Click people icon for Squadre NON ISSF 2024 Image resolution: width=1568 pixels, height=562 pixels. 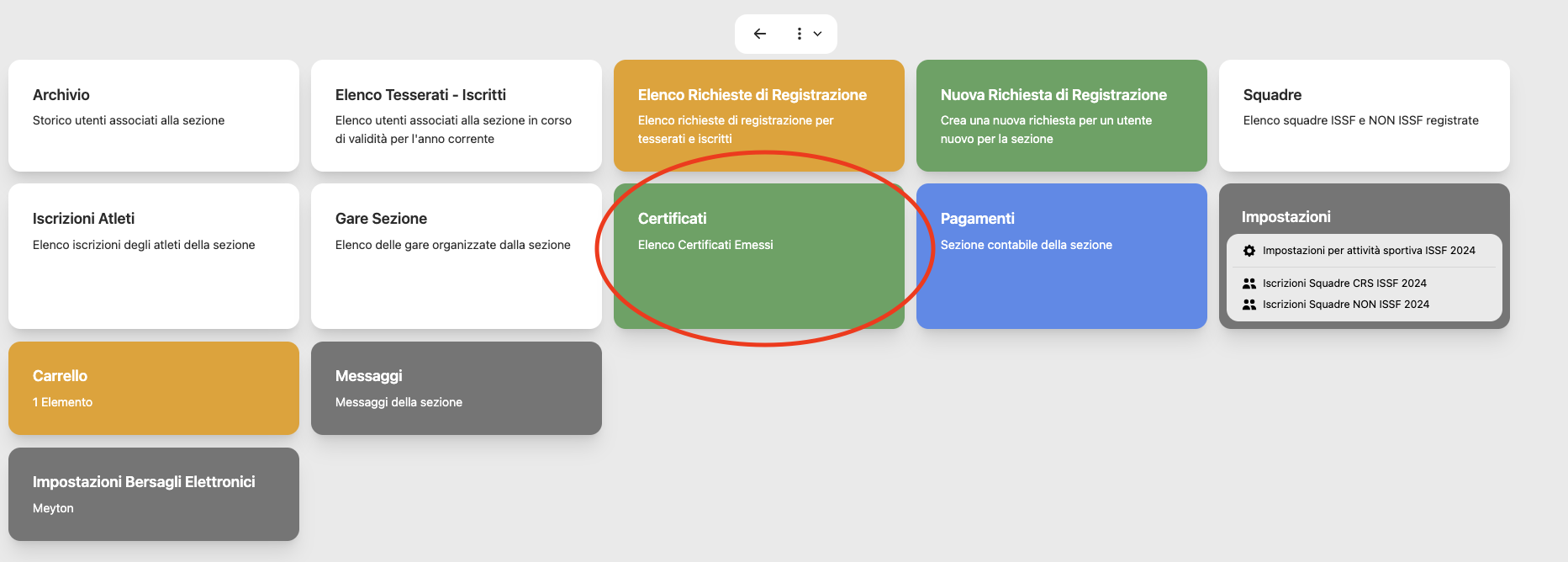(x=1249, y=305)
